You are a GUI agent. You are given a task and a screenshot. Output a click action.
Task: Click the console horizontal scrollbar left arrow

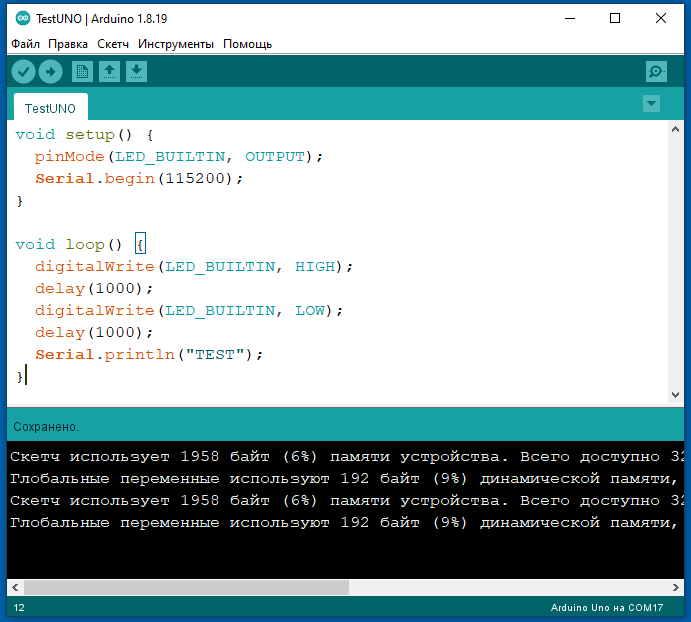coord(15,588)
